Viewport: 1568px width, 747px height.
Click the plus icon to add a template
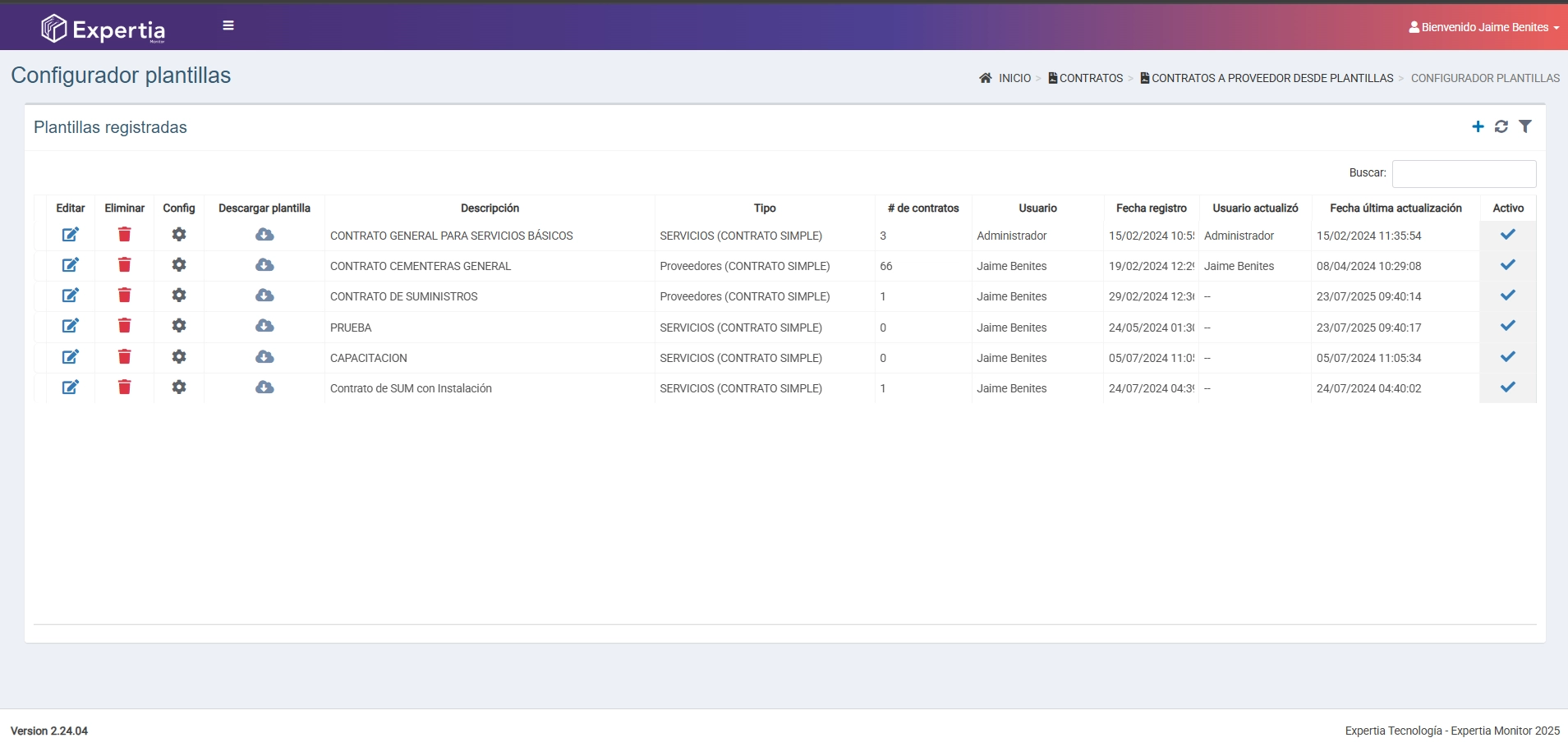click(x=1478, y=126)
